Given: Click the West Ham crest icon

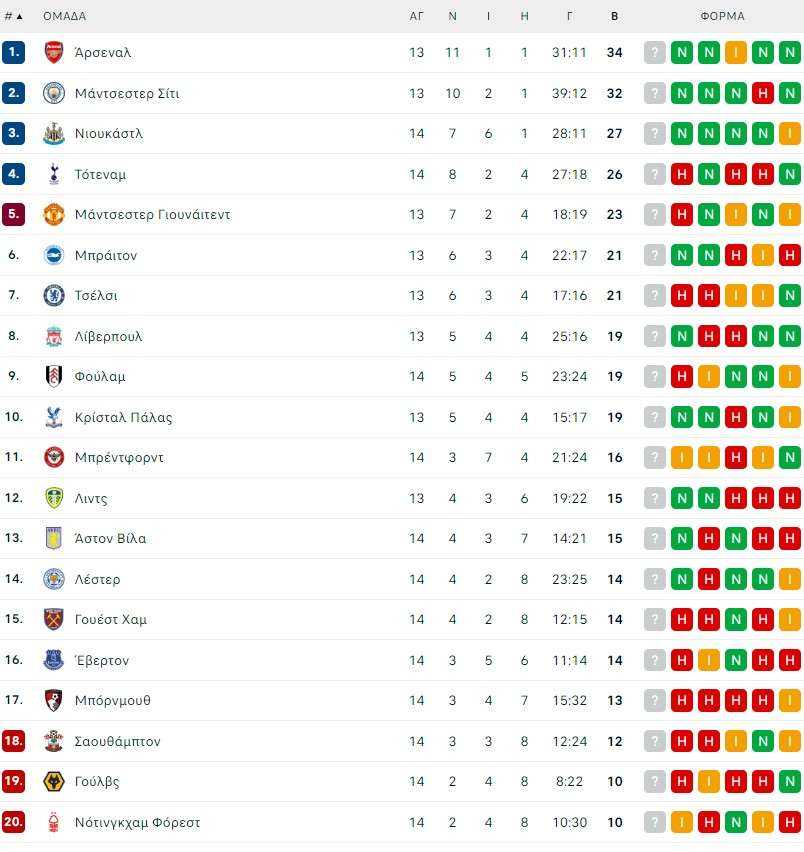Looking at the screenshot, I should pyautogui.click(x=54, y=619).
